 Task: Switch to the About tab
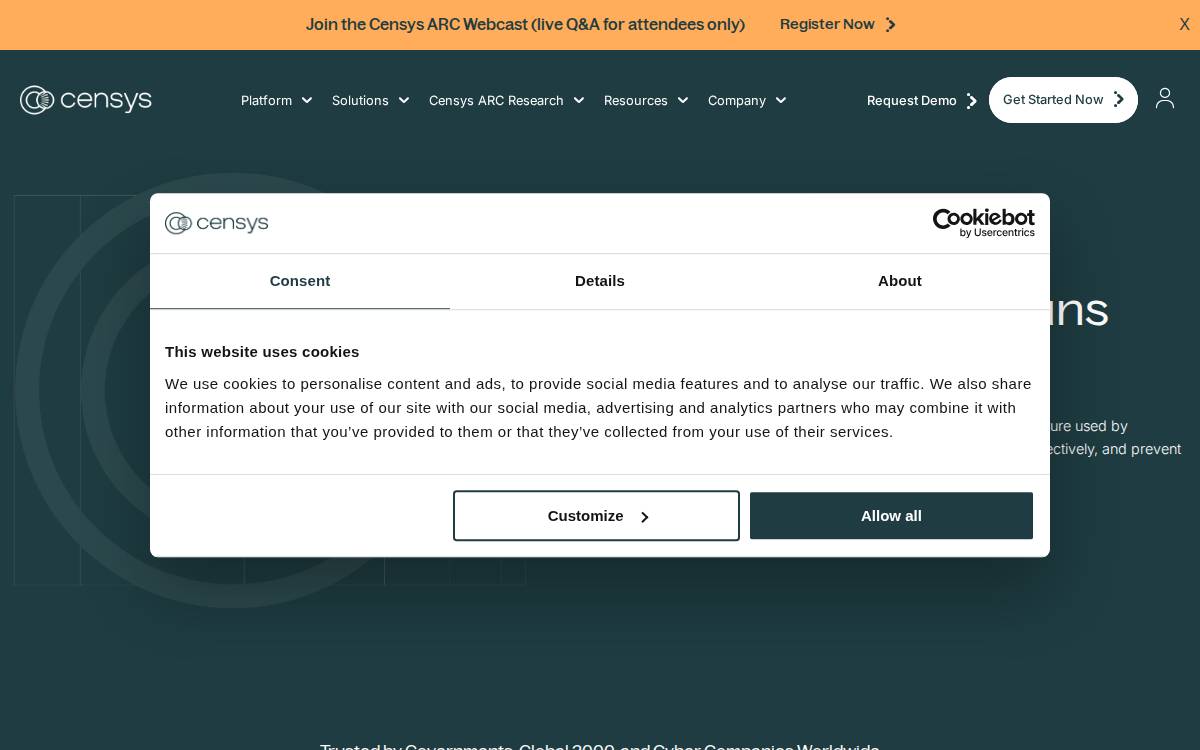(900, 281)
